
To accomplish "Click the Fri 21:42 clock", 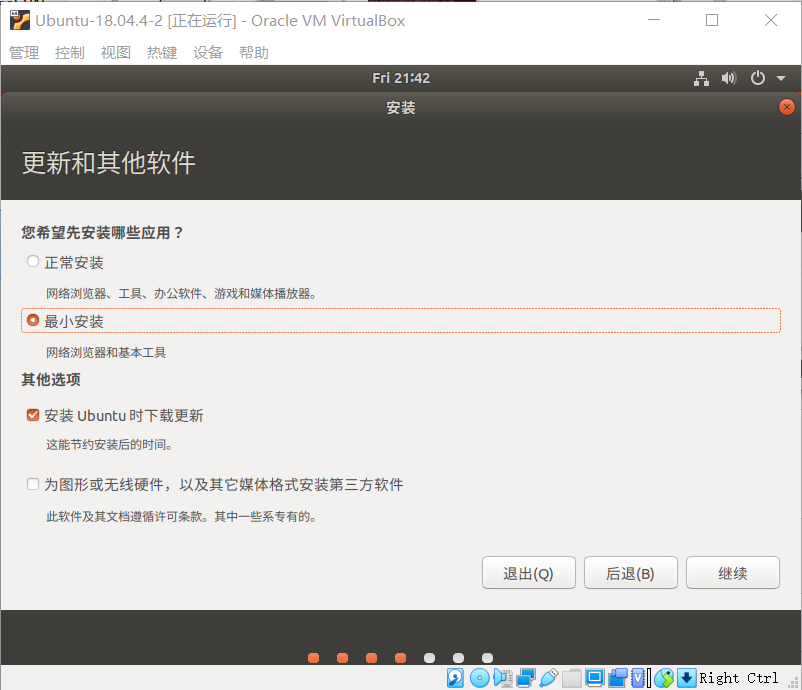I will 401,78.
